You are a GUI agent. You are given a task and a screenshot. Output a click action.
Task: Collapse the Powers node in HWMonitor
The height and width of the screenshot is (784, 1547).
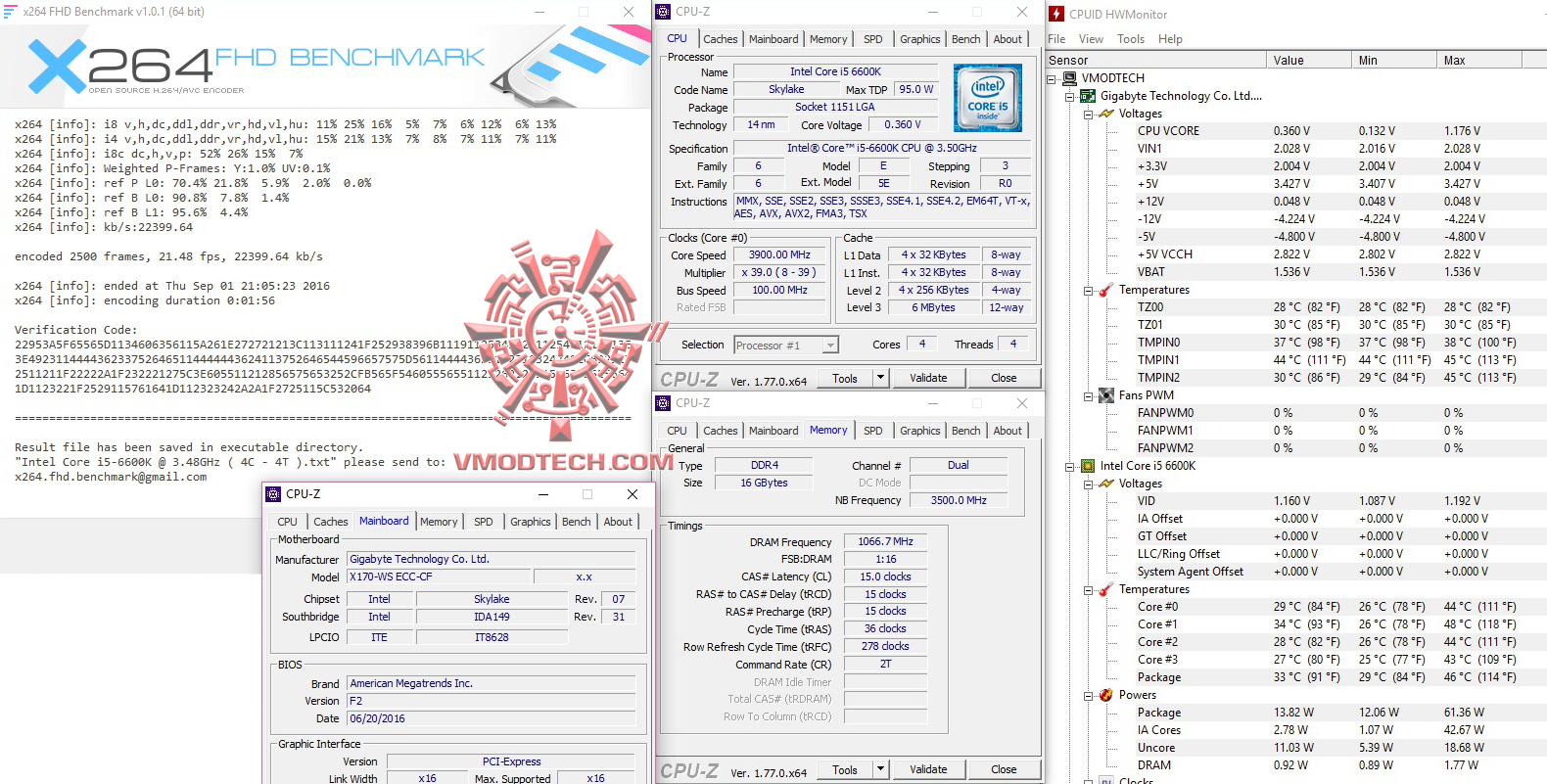(x=1088, y=696)
